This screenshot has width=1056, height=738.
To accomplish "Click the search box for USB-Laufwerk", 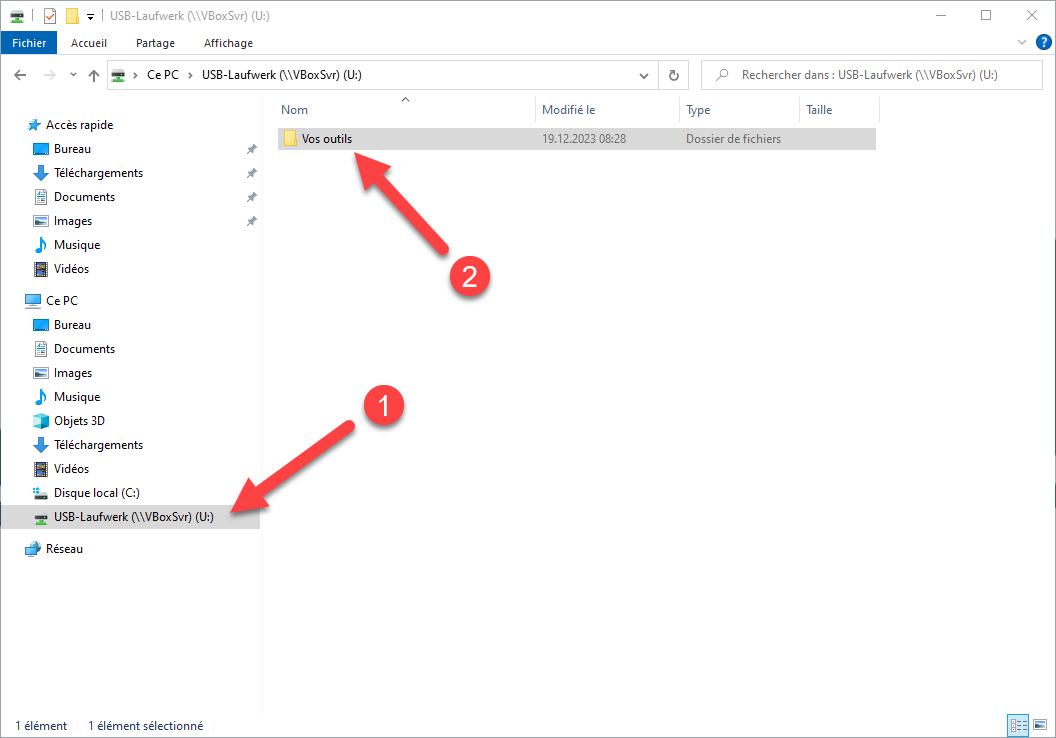I will (871, 75).
